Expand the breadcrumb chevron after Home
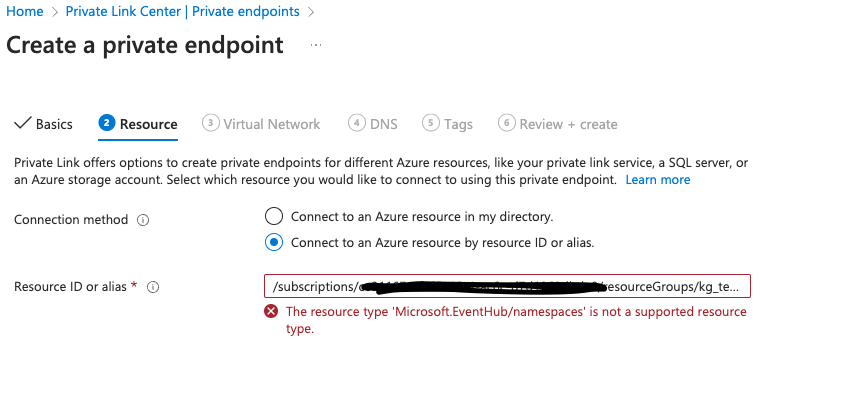The height and width of the screenshot is (393, 856). 55,12
